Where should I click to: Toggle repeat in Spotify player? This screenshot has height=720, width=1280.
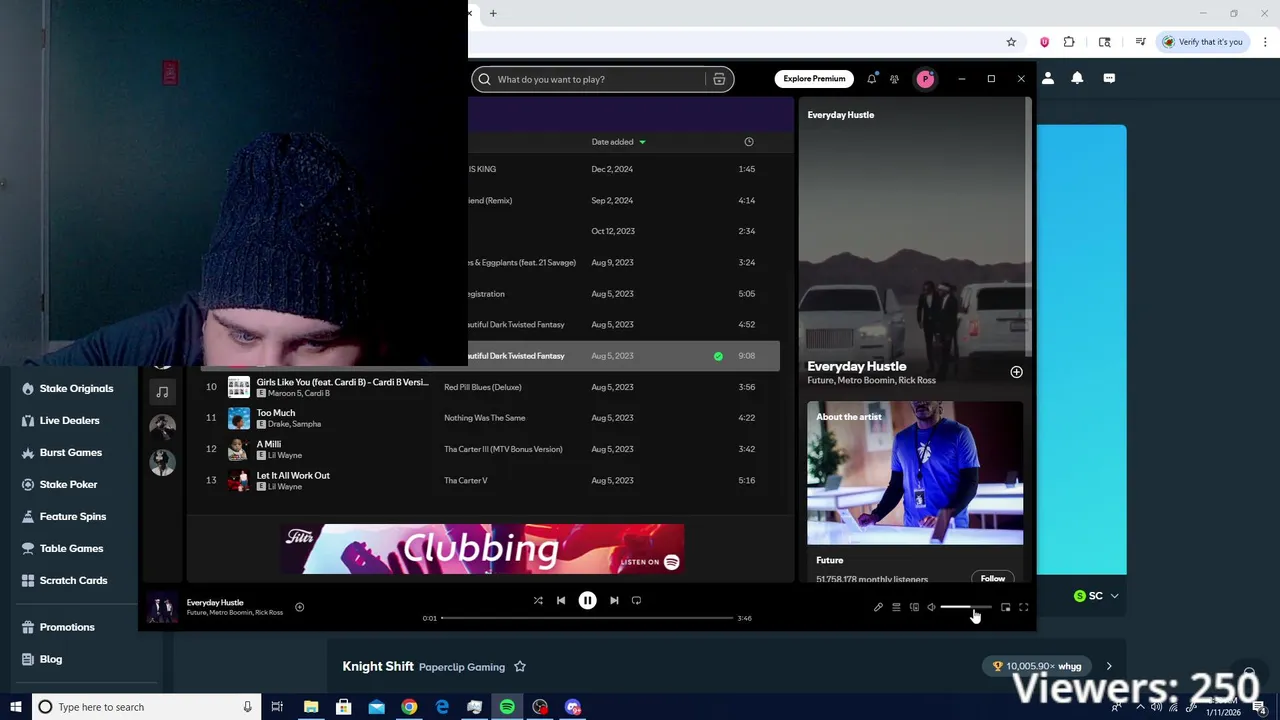point(636,600)
